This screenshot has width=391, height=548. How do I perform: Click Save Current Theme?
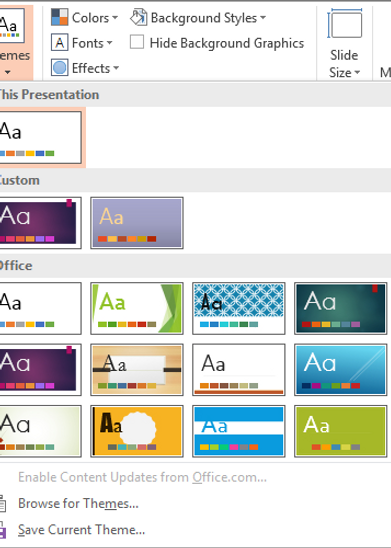click(x=81, y=530)
